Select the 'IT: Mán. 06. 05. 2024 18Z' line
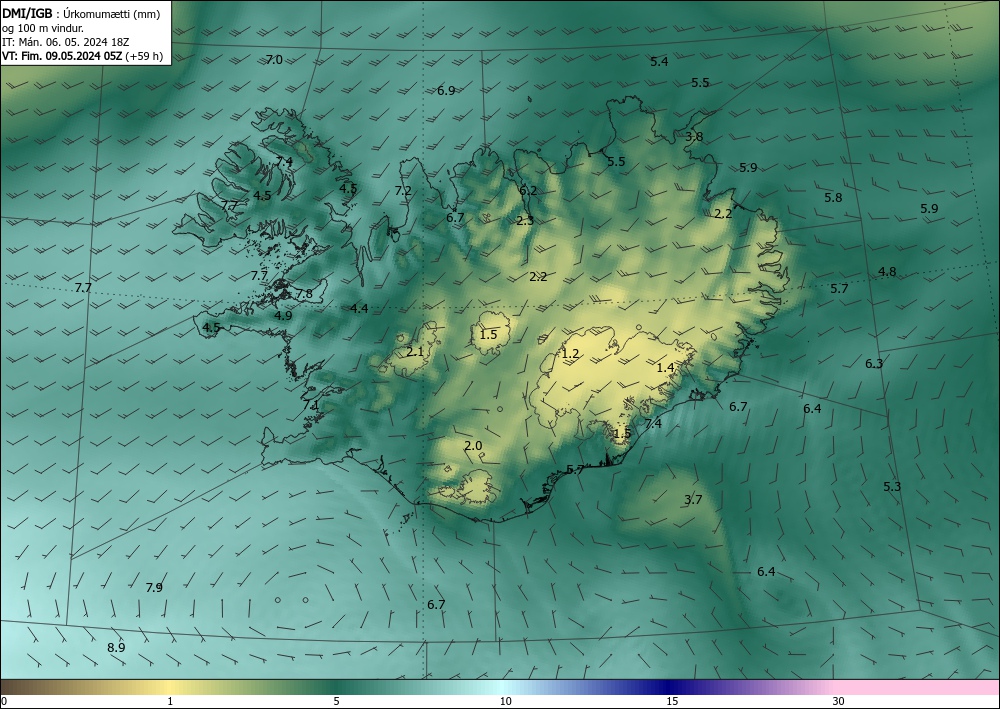The height and width of the screenshot is (709, 1000). (x=66, y=42)
